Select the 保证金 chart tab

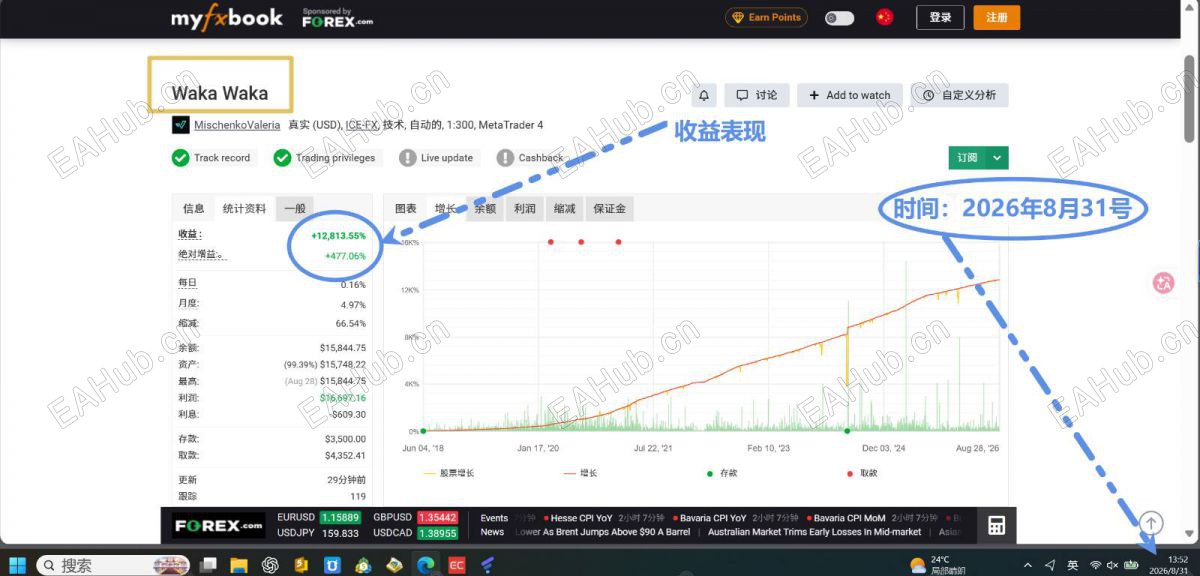(609, 208)
